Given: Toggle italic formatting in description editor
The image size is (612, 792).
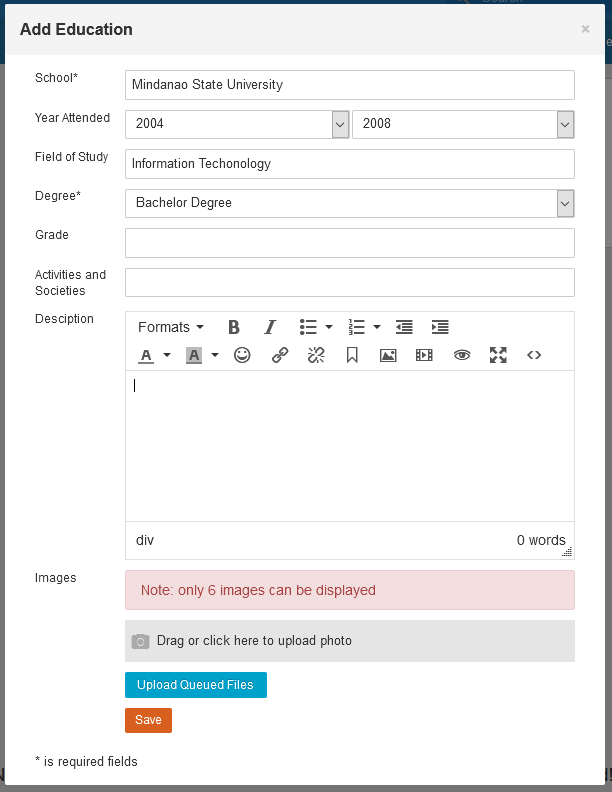Looking at the screenshot, I should (269, 327).
